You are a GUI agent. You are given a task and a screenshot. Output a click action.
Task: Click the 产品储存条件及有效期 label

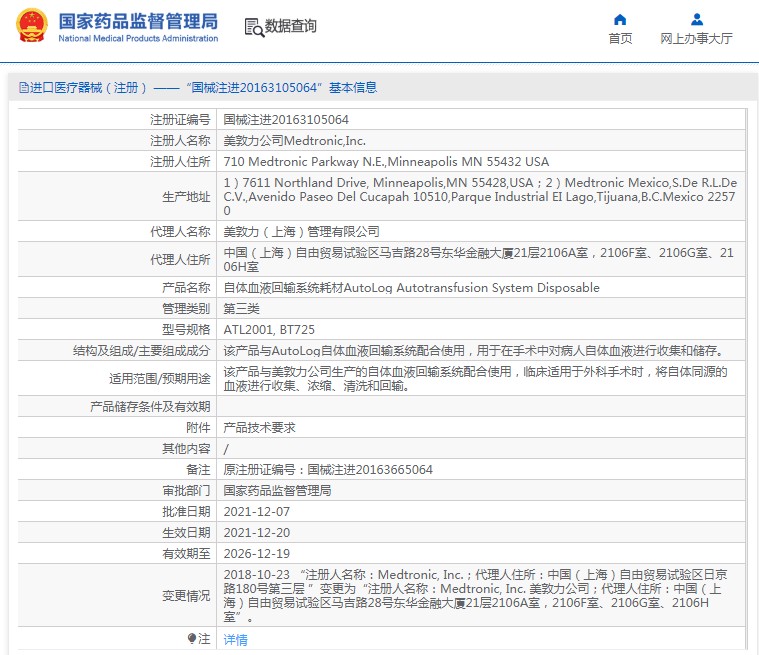[150, 407]
